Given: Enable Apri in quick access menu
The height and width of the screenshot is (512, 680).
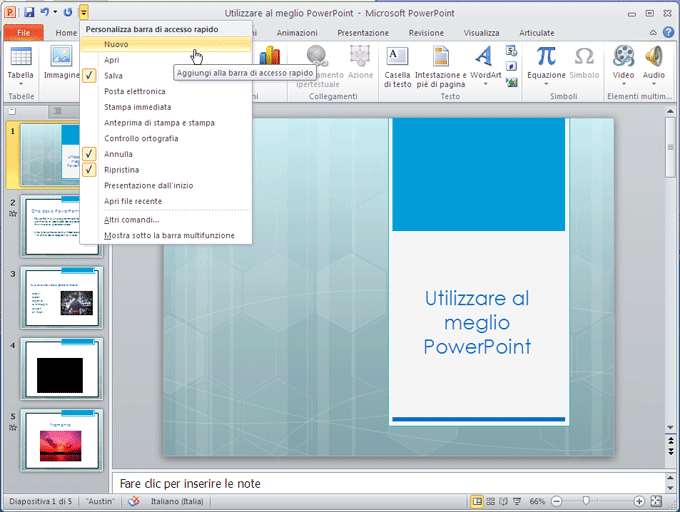Looking at the screenshot, I should pos(165,60).
